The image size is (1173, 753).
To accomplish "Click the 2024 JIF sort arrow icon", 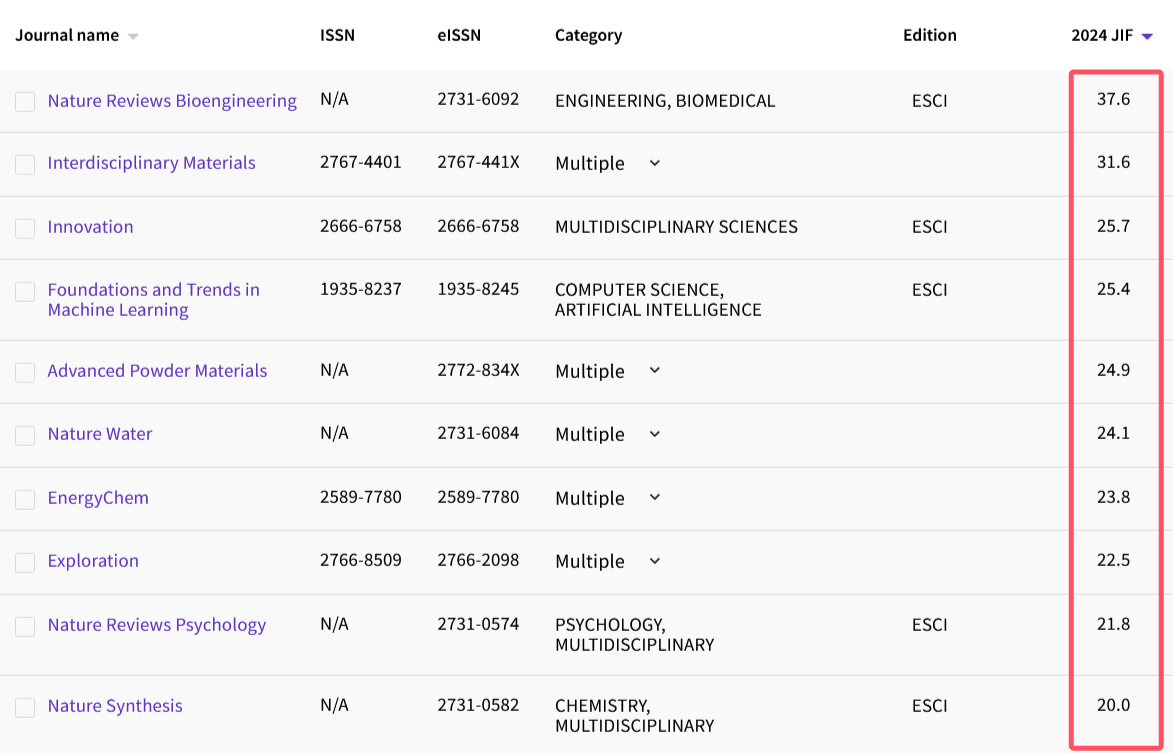I will [1147, 37].
